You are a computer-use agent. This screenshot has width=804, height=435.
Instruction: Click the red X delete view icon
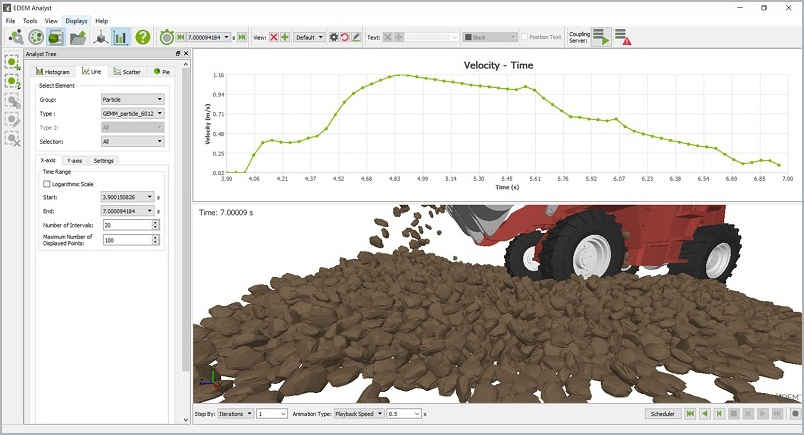tap(274, 37)
